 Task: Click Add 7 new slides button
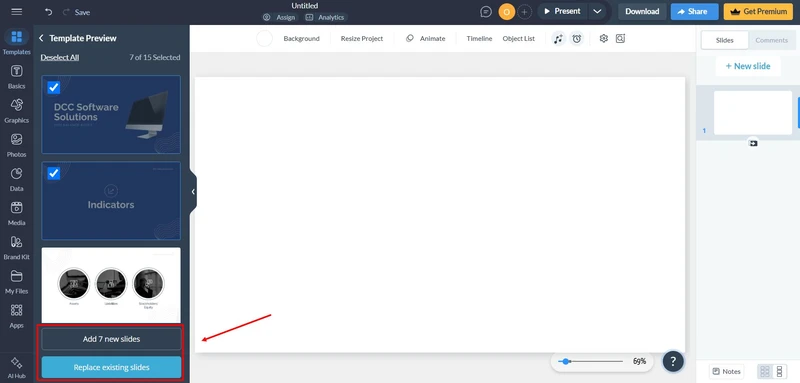[x=111, y=339]
